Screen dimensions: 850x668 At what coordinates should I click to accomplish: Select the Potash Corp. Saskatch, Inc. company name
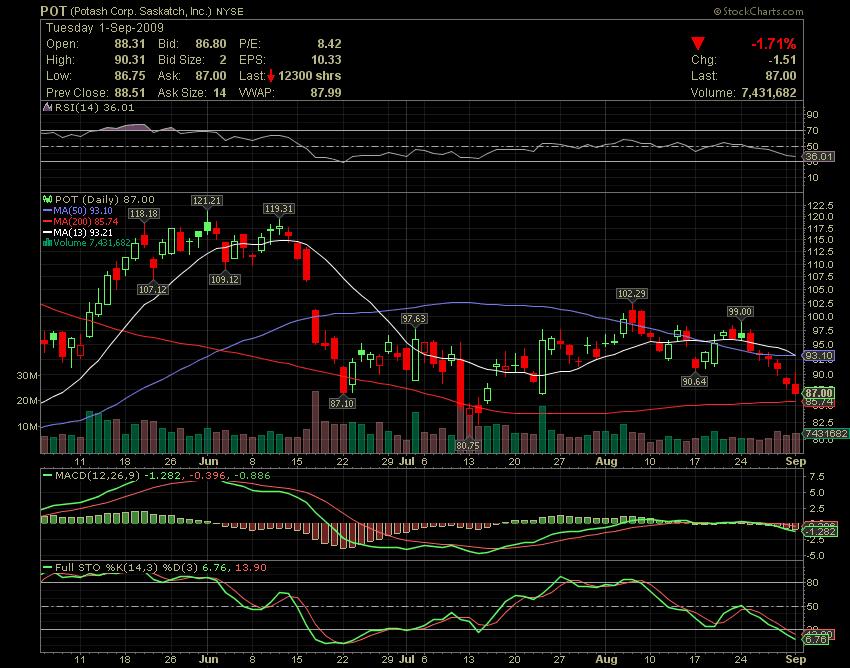click(141, 11)
